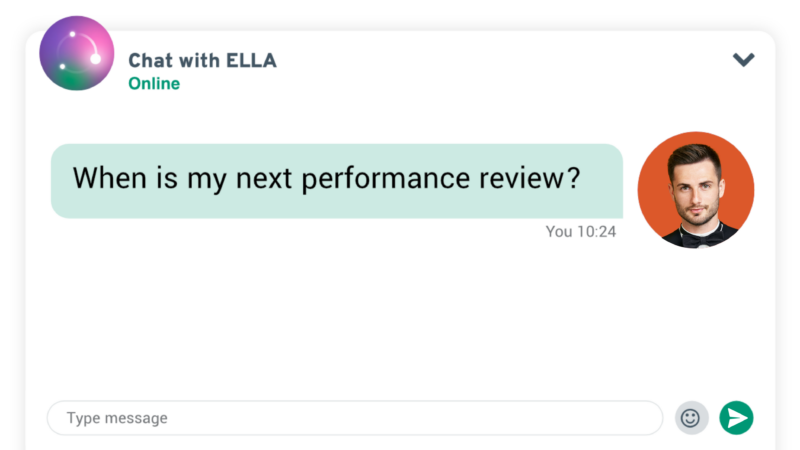This screenshot has height=450, width=800.
Task: Click the green Online status label
Action: pos(154,83)
